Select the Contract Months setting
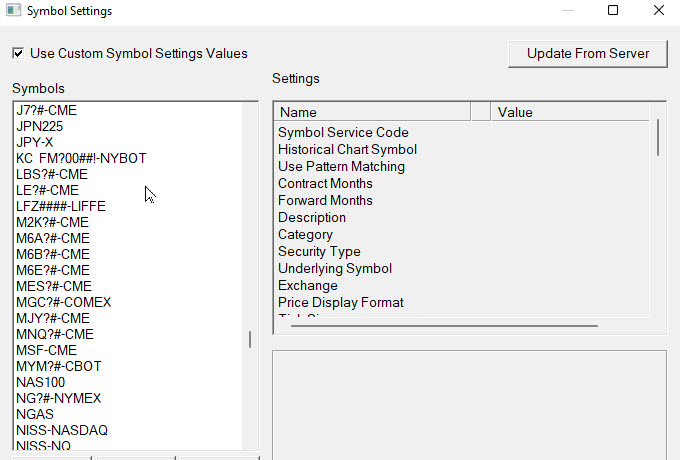Viewport: 680px width, 460px height. click(325, 183)
